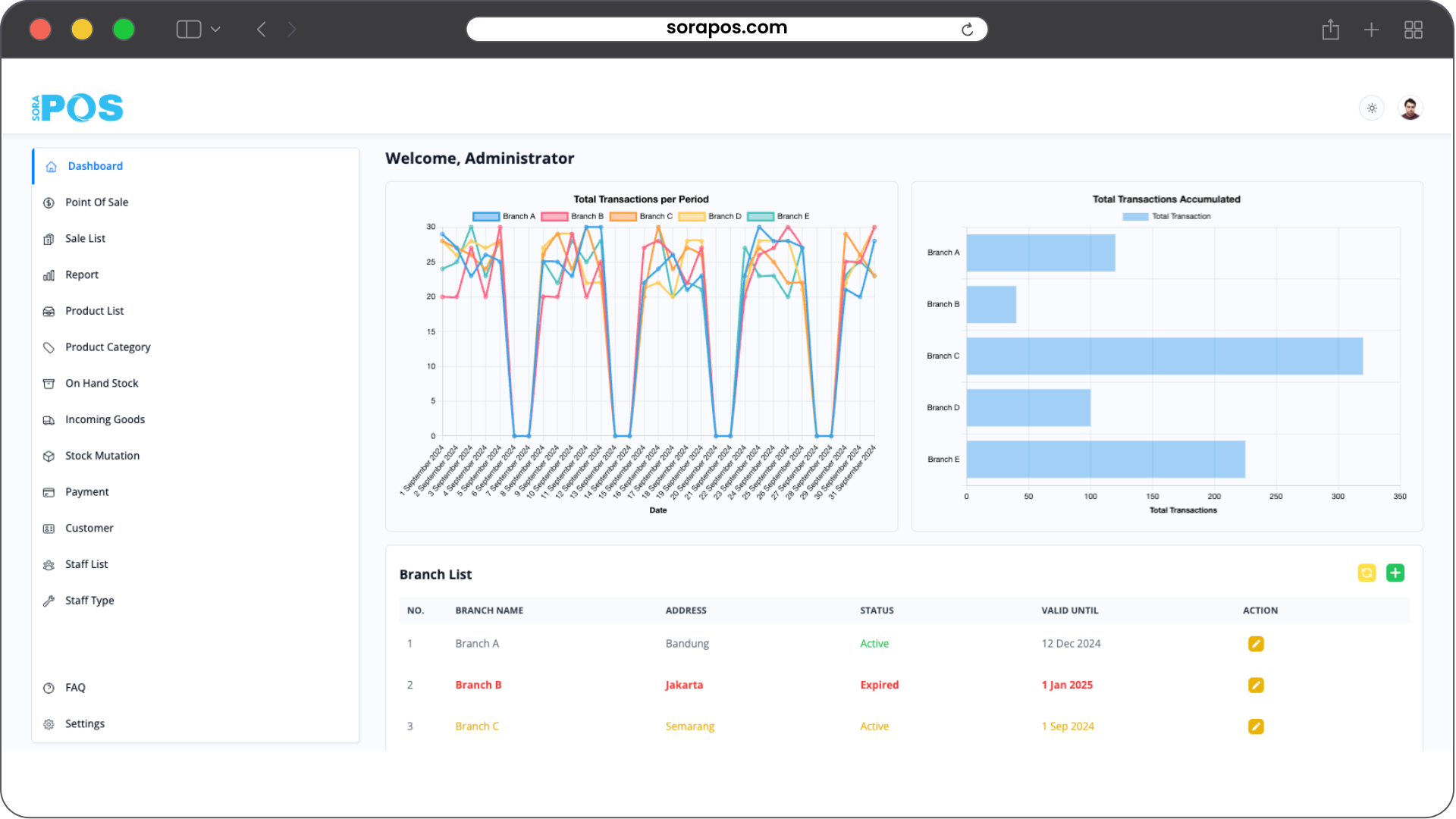1456x819 pixels.
Task: Open the On Hand Stock icon
Action: tap(49, 383)
